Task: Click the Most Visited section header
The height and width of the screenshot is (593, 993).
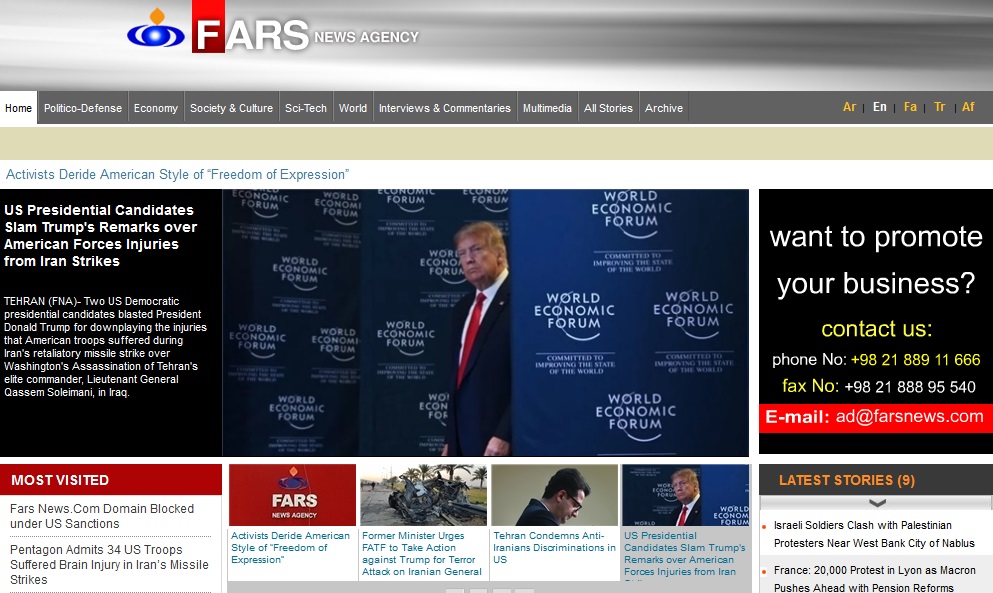Action: (x=111, y=480)
